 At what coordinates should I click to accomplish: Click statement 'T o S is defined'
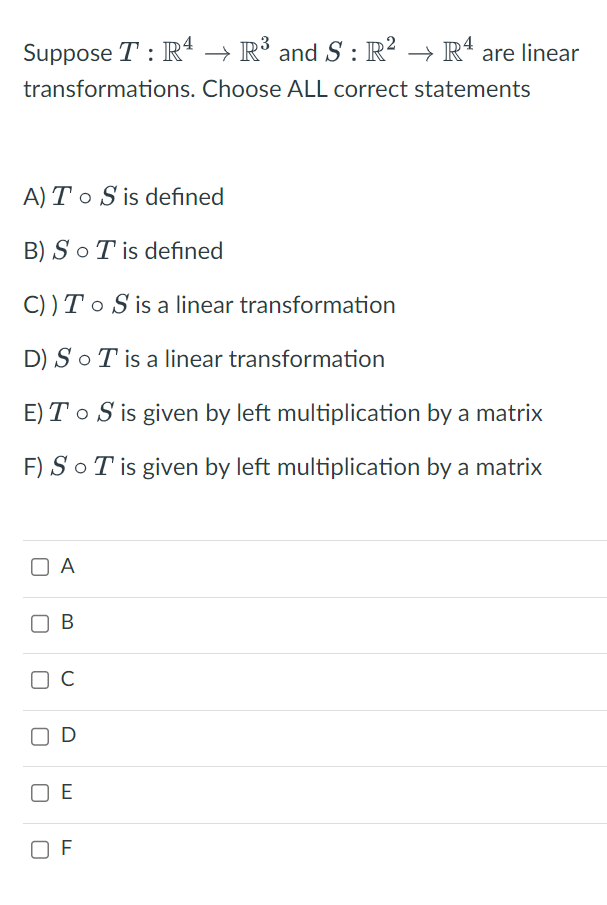pos(123,197)
